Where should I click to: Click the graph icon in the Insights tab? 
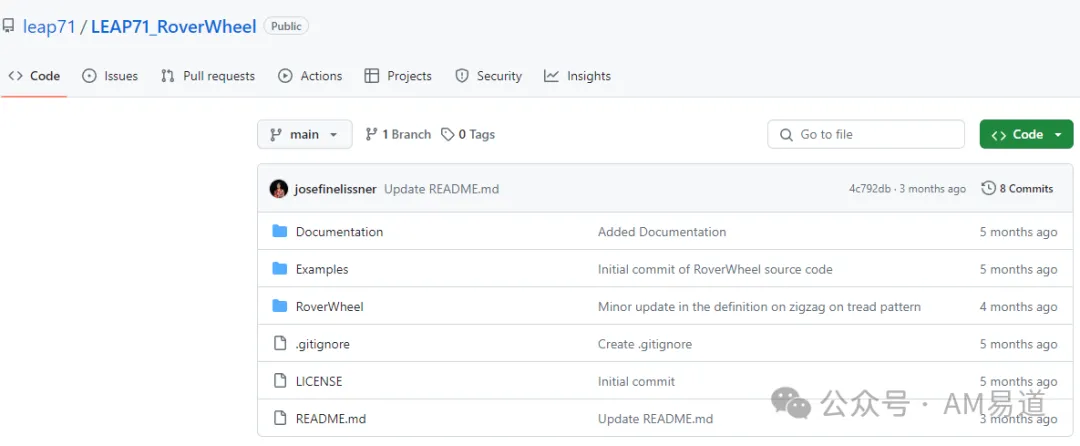tap(551, 76)
